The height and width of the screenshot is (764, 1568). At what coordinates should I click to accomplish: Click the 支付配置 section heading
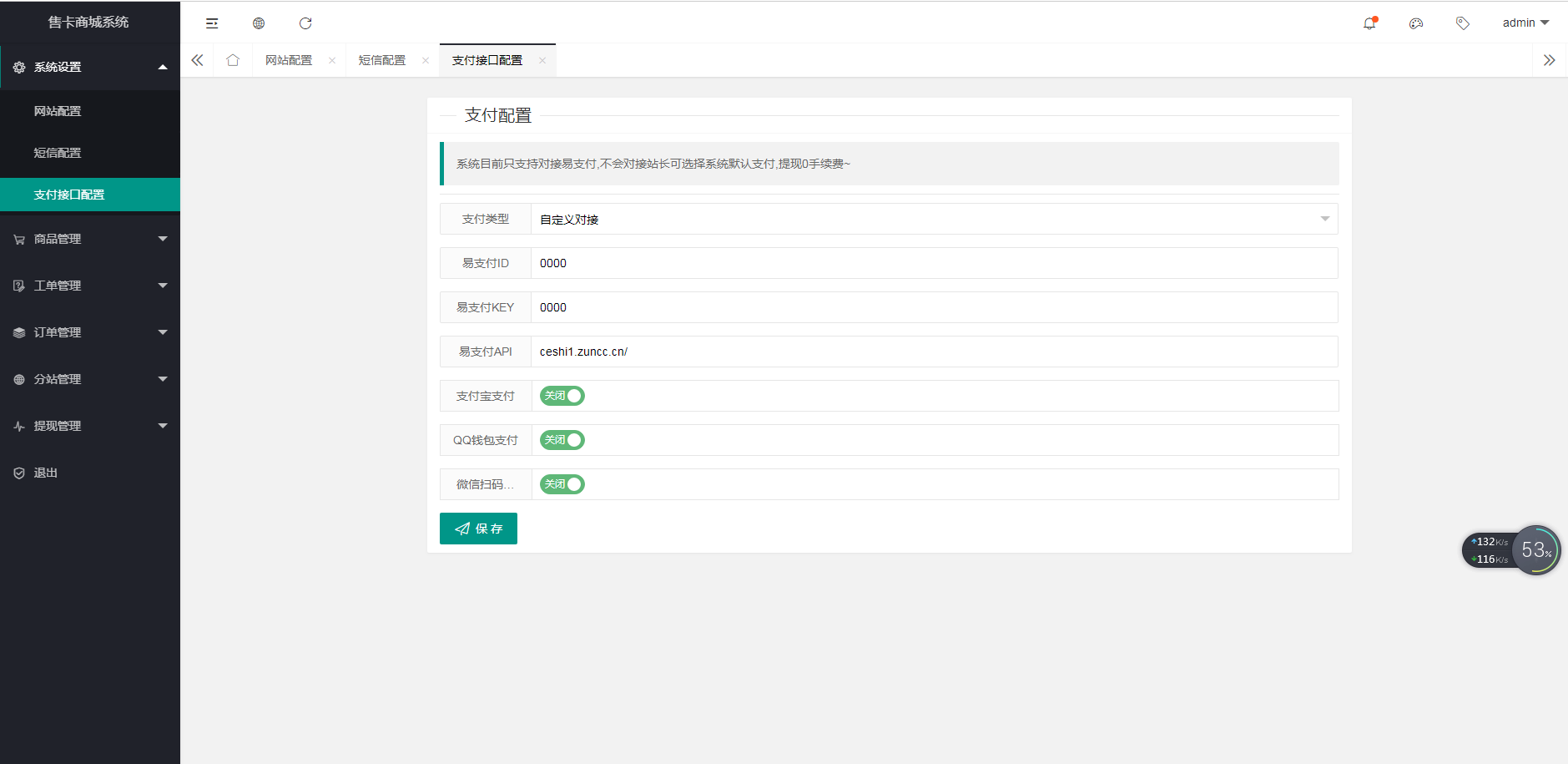[498, 115]
